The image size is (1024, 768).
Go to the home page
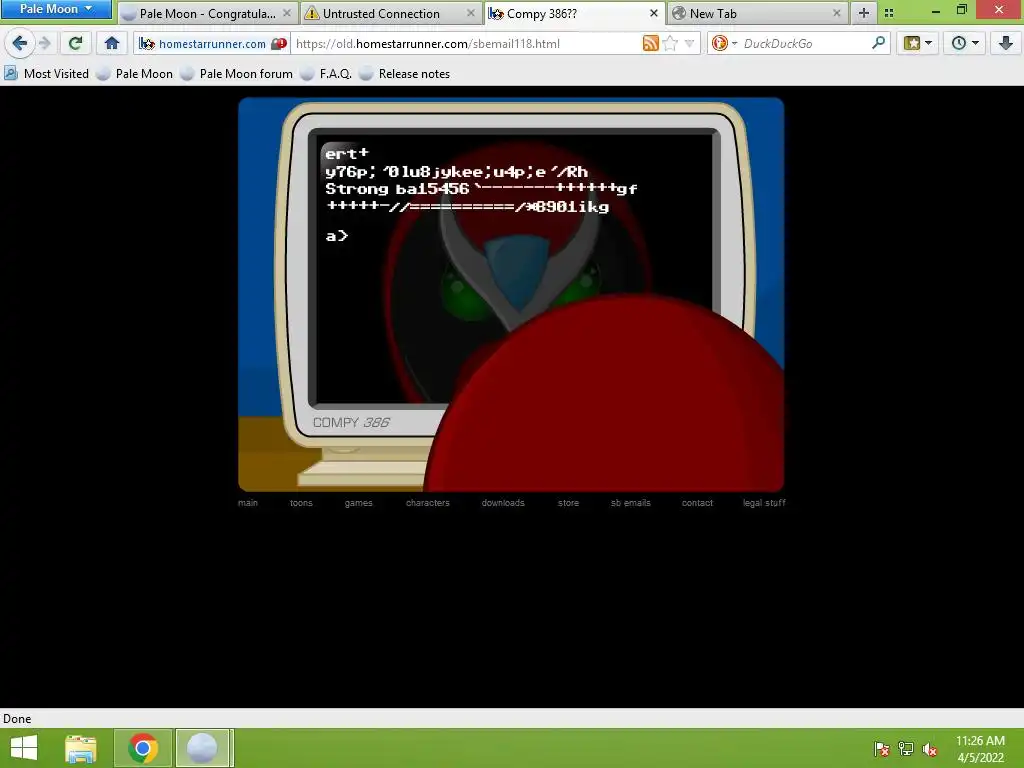[x=112, y=44]
